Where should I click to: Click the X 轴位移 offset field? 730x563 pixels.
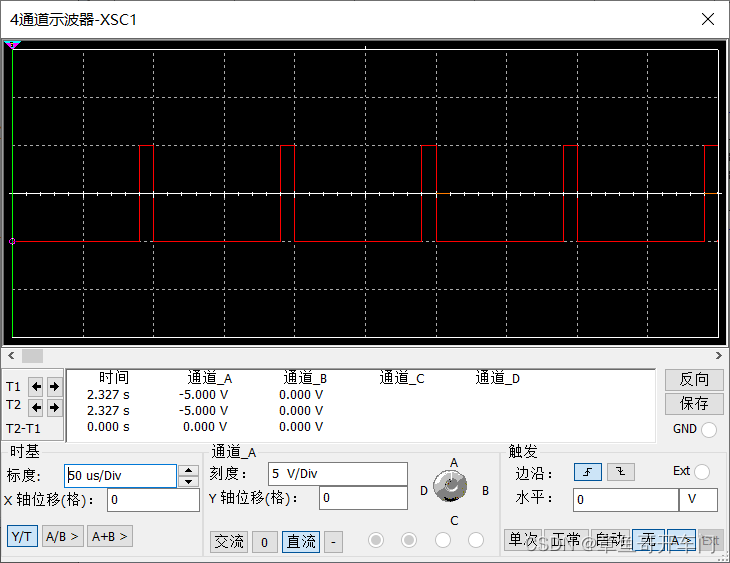point(153,500)
